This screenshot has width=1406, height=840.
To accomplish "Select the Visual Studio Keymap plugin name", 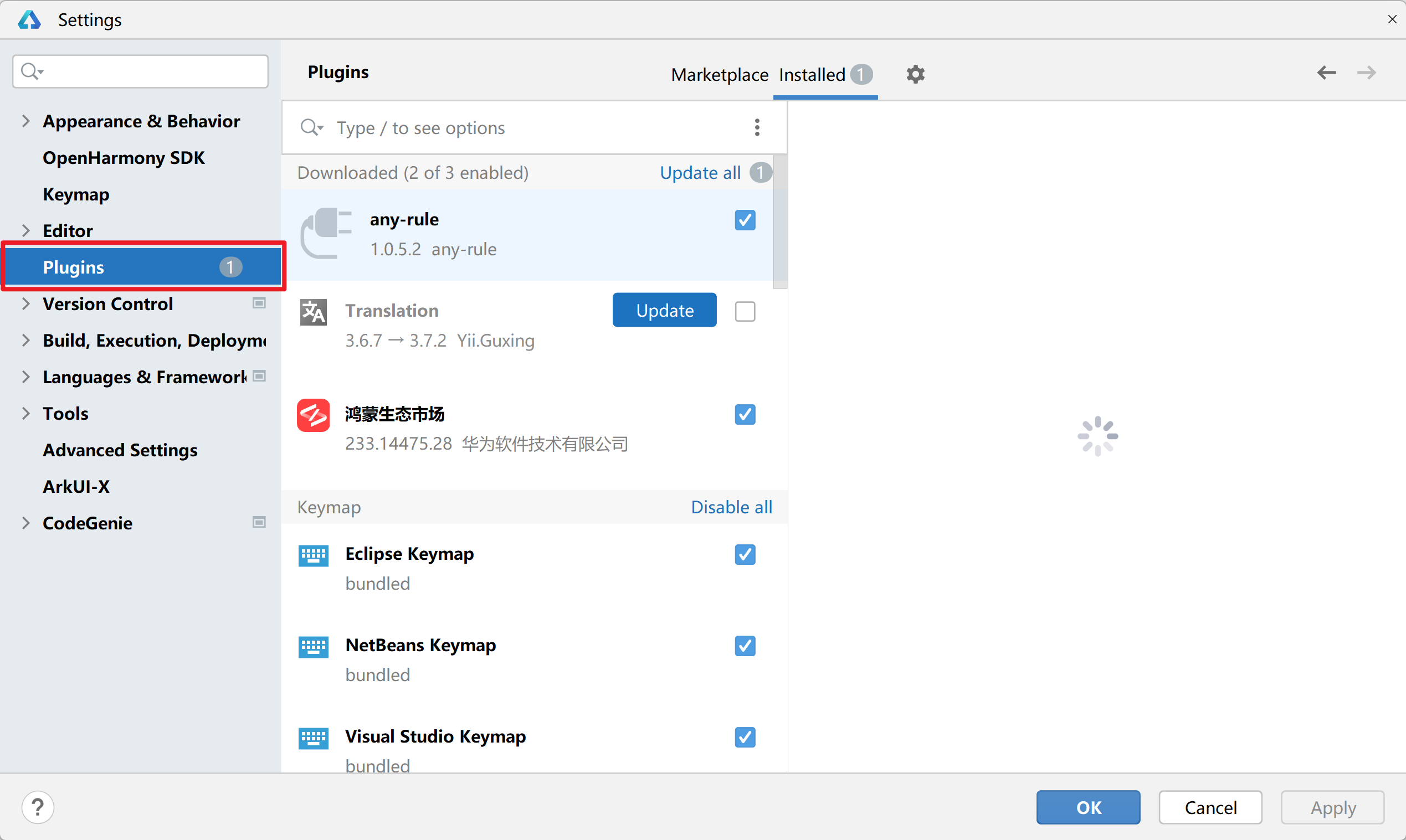I will point(435,737).
